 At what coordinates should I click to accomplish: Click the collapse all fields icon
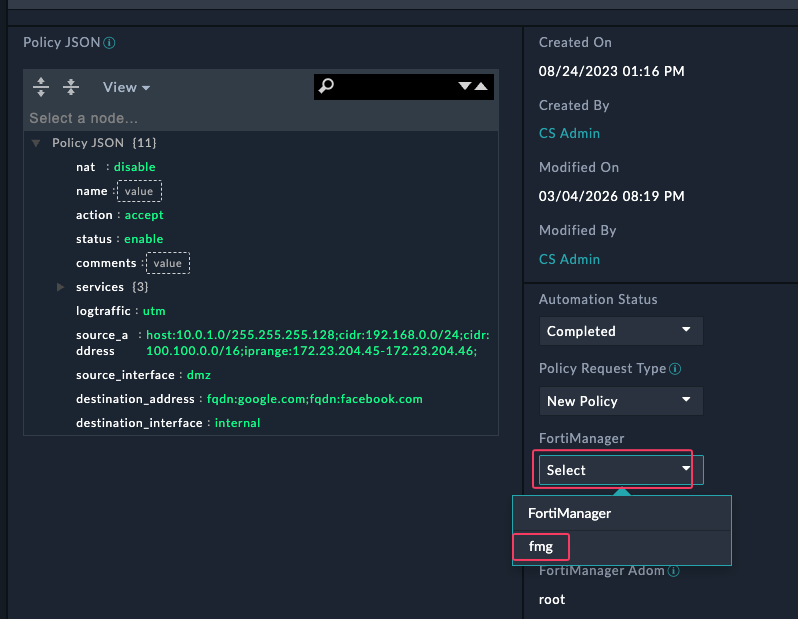[71, 87]
